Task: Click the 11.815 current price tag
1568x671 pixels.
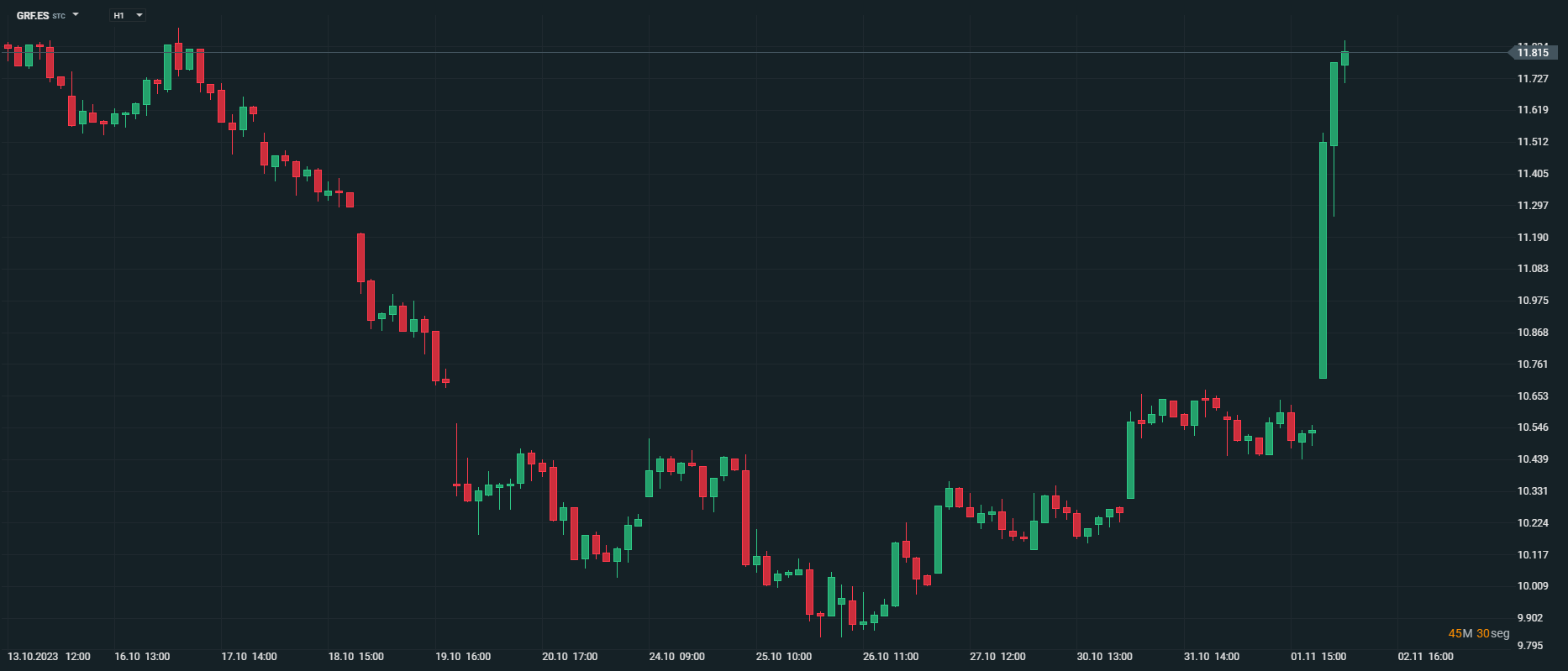Action: pyautogui.click(x=1532, y=53)
